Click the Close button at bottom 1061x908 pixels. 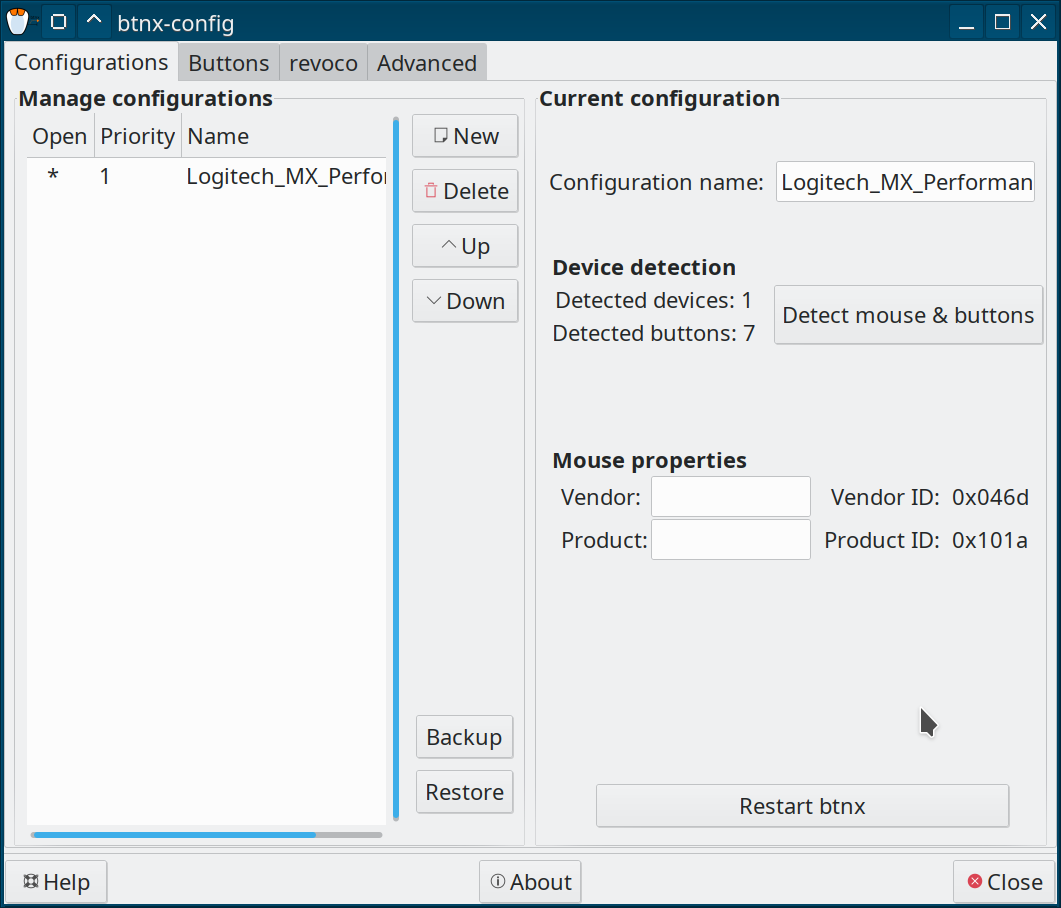click(1004, 882)
